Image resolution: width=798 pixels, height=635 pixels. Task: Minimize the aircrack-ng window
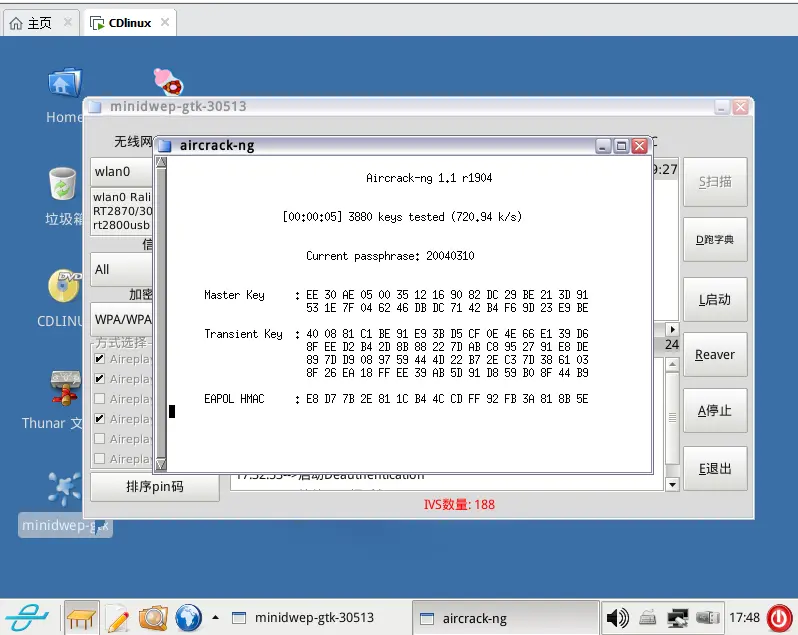click(603, 147)
